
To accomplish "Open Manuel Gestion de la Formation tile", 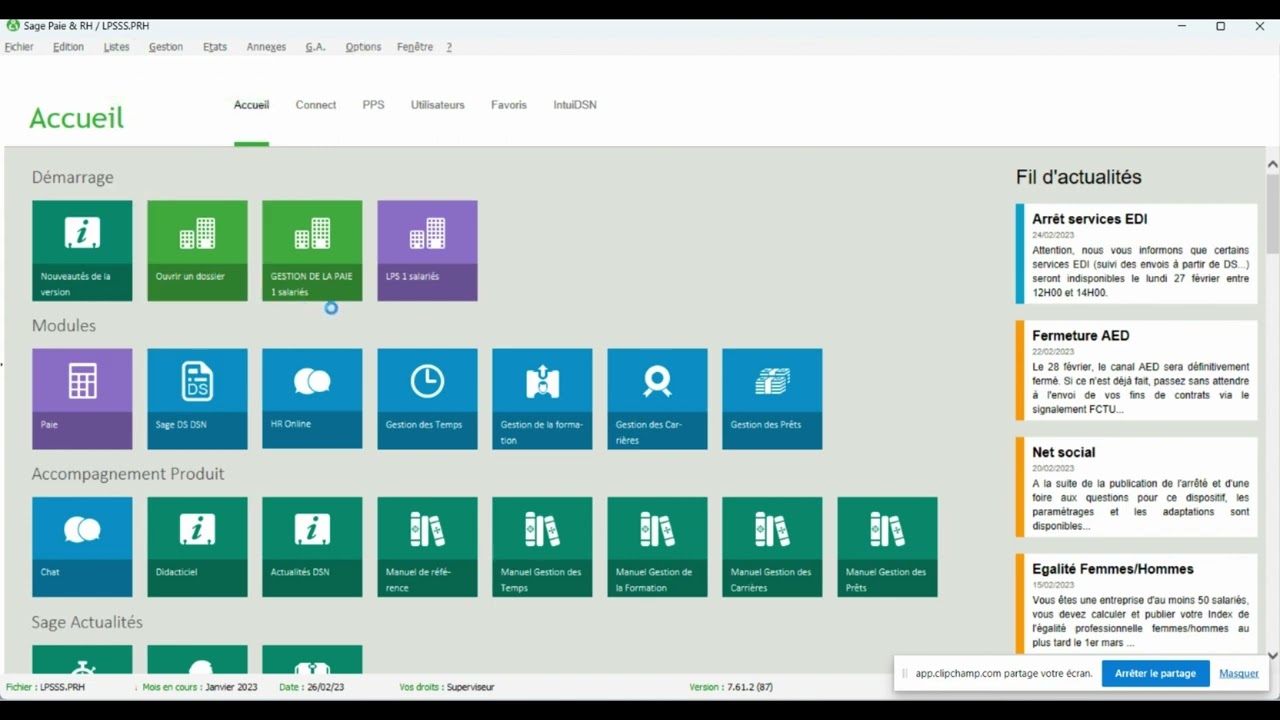I will 657,547.
